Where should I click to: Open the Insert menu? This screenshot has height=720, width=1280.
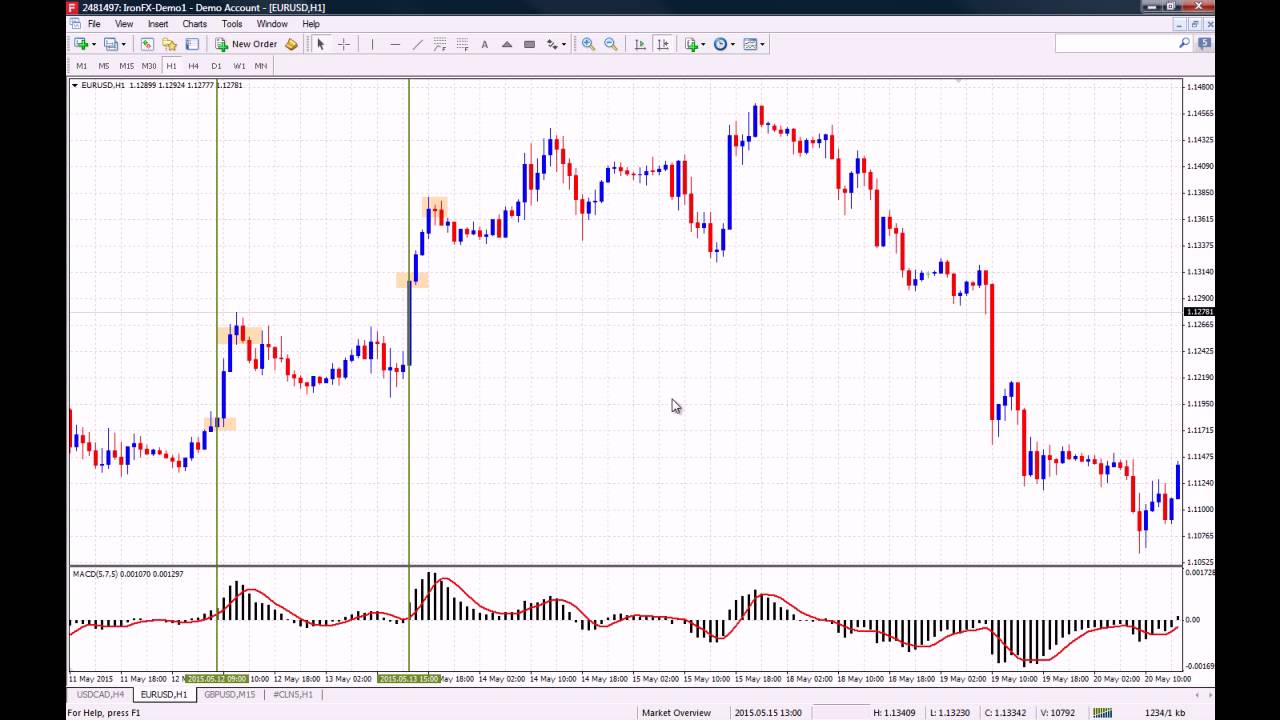click(158, 24)
